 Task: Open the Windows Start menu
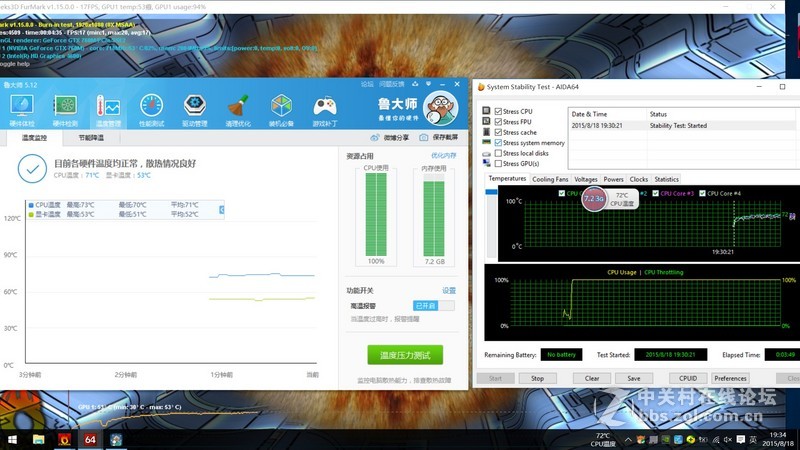click(x=12, y=439)
